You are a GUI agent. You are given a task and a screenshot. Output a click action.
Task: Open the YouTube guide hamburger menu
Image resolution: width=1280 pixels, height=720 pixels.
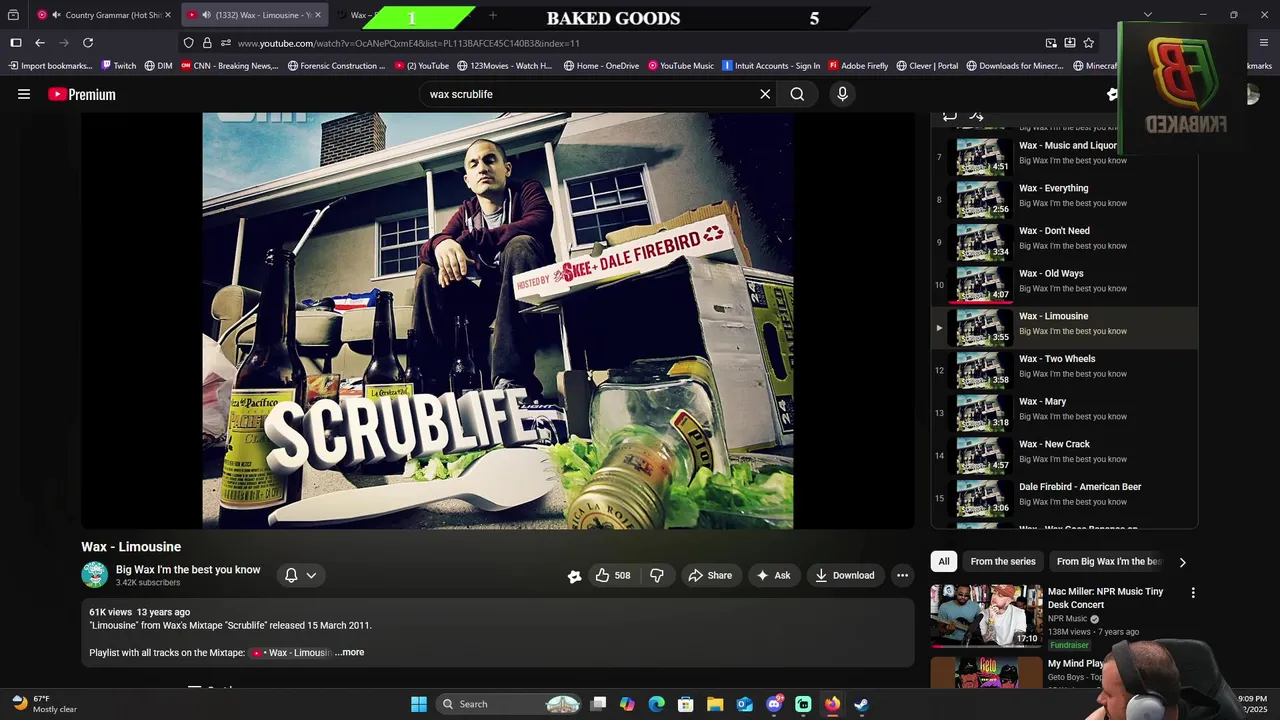pos(24,94)
